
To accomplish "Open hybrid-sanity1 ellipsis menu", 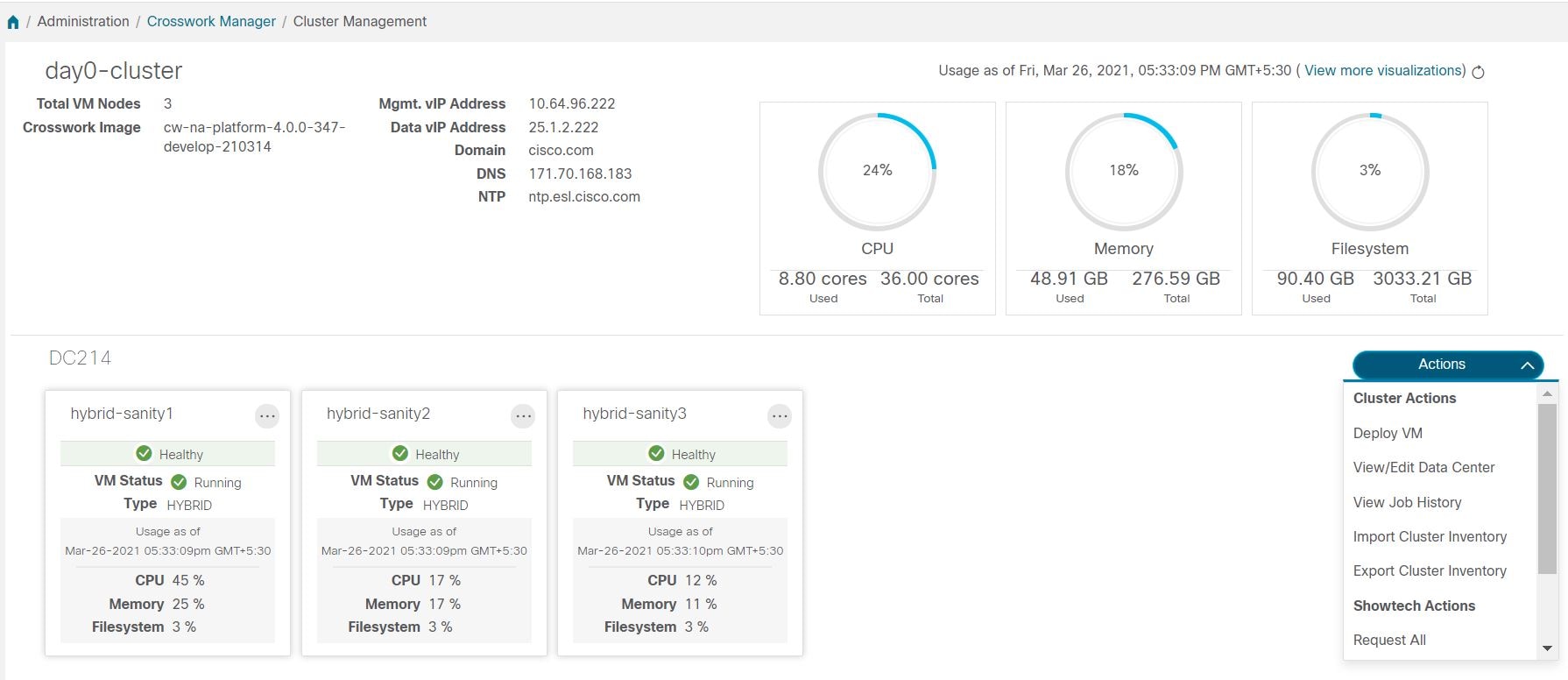I will [267, 416].
